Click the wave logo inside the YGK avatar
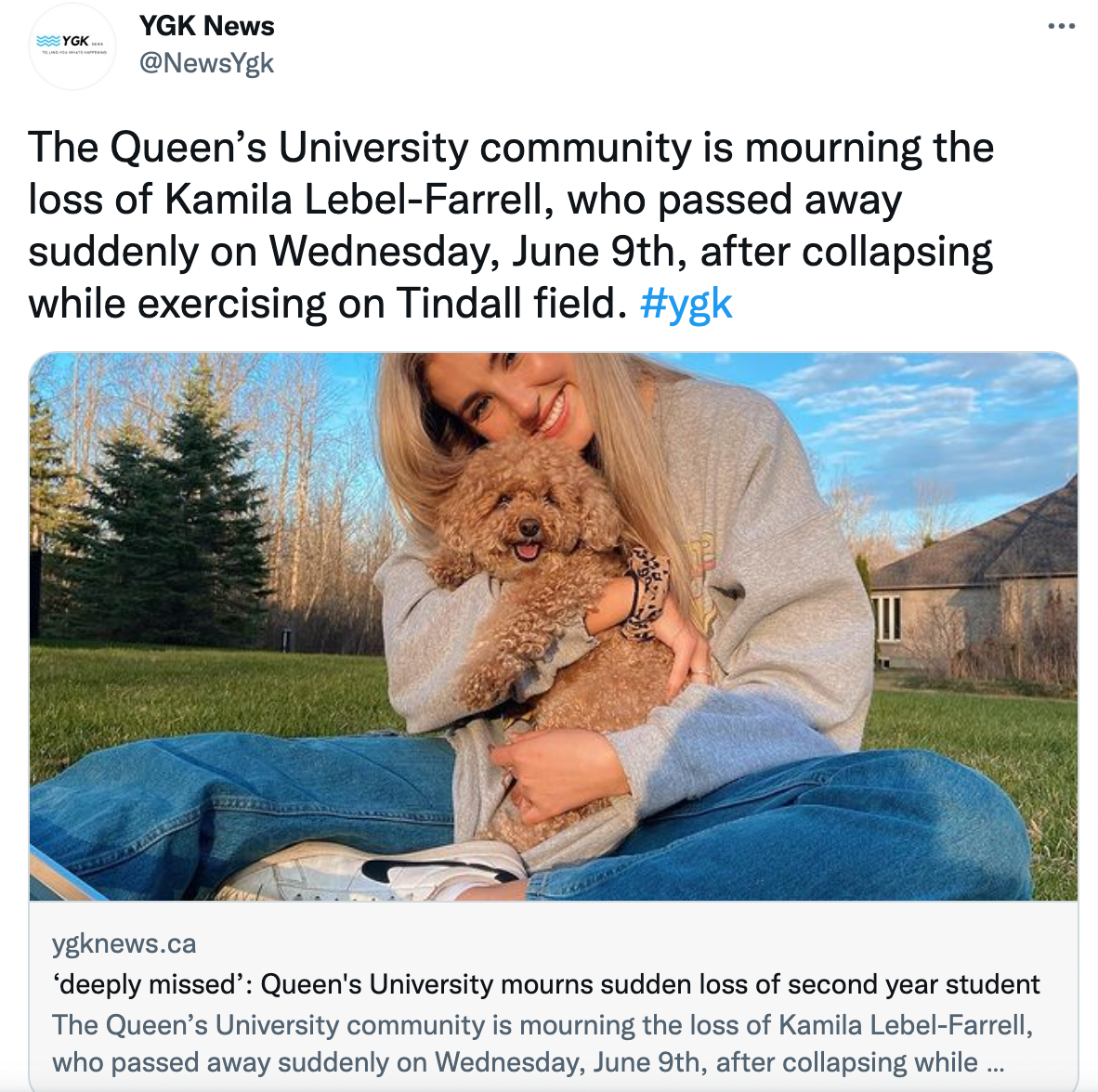 click(x=48, y=41)
